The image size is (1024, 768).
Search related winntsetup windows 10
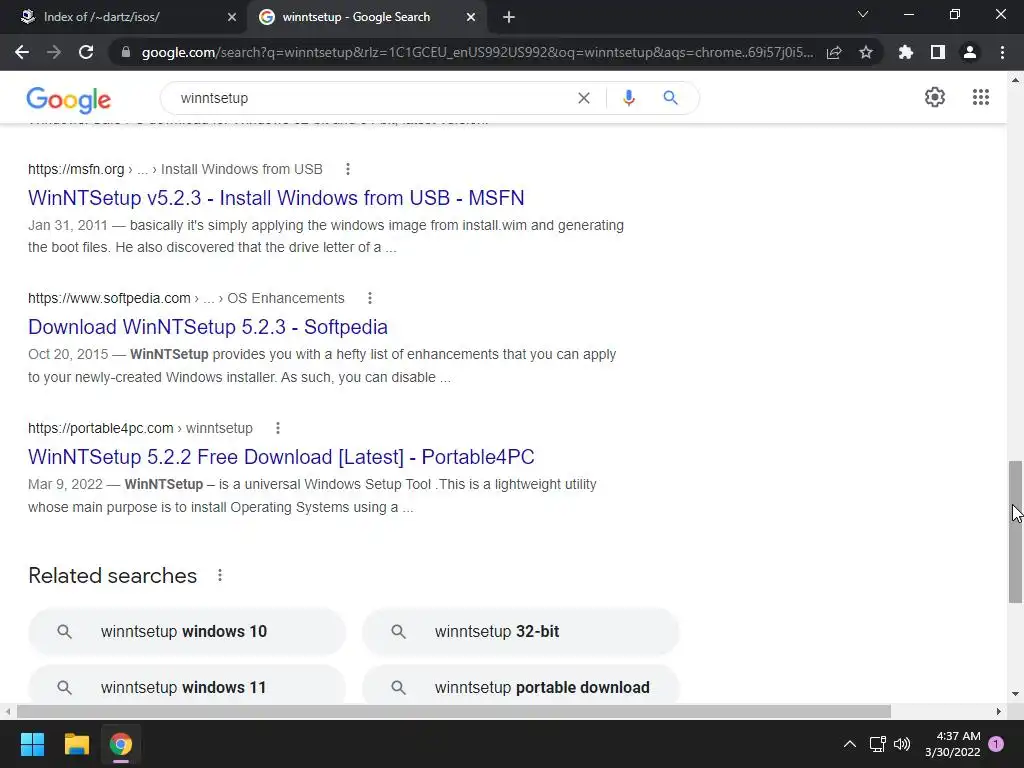point(187,632)
